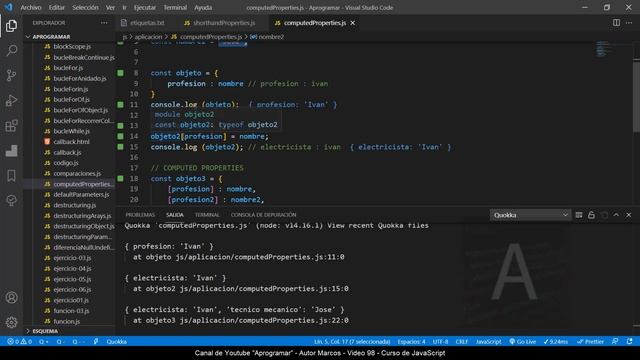640x360 pixels.
Task: Switch to CONSOLA DE DEPURACIÓN tab
Action: click(x=263, y=215)
